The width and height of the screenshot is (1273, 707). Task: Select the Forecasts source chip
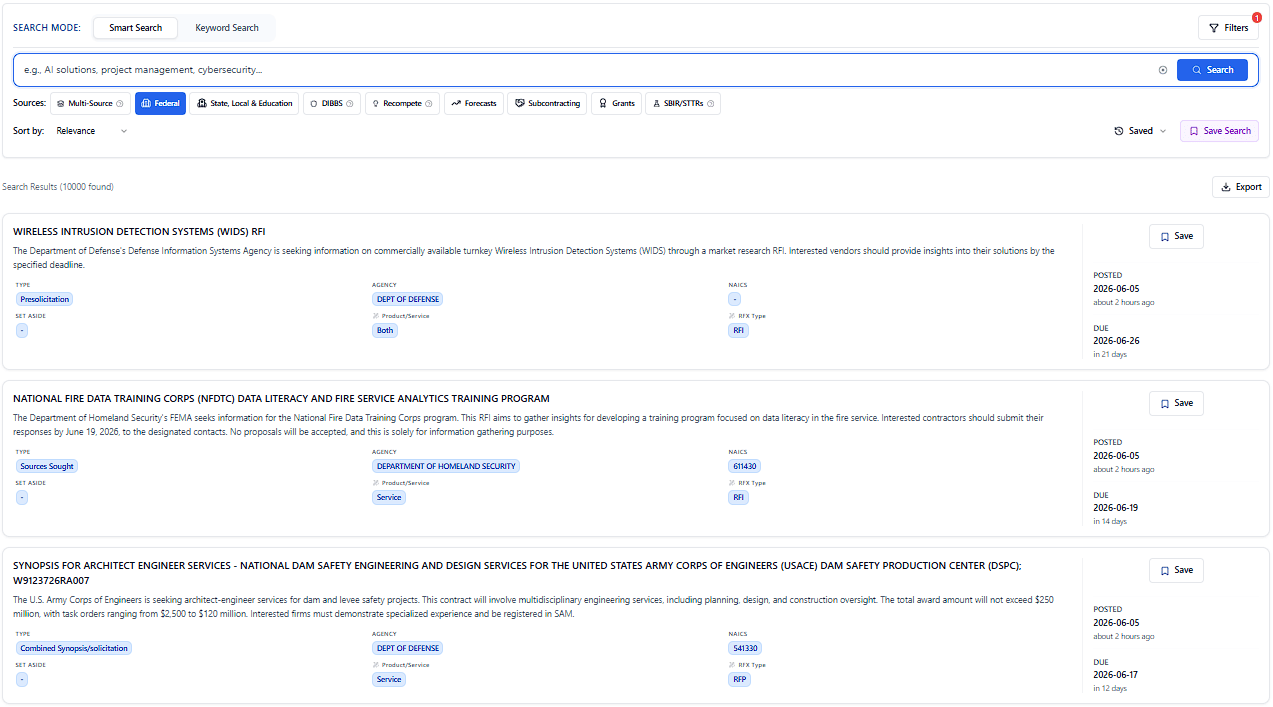coord(473,104)
